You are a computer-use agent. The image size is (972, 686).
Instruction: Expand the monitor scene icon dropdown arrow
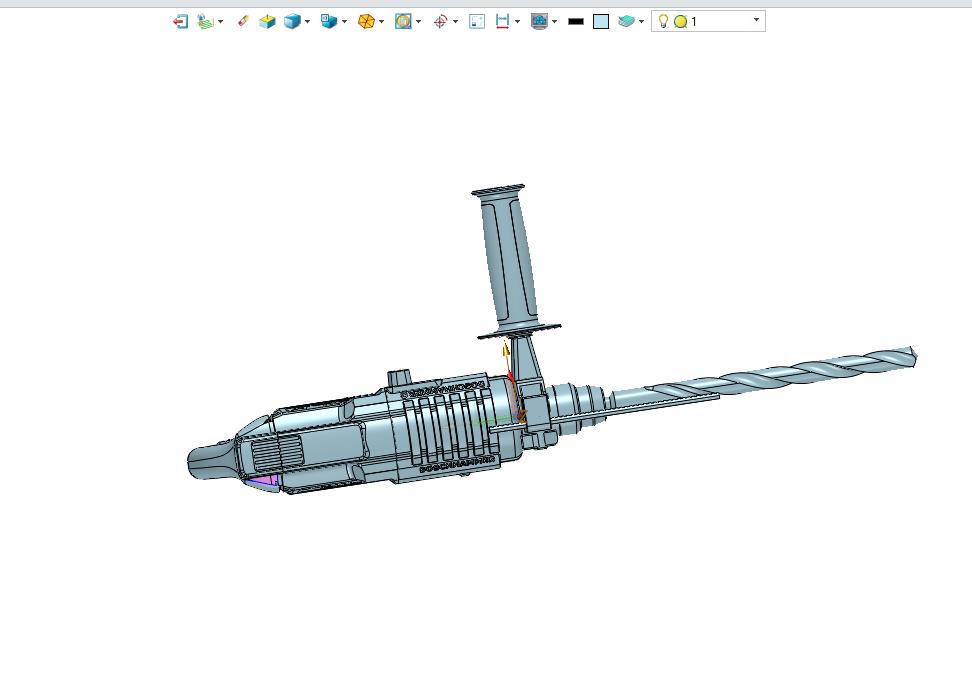(554, 22)
